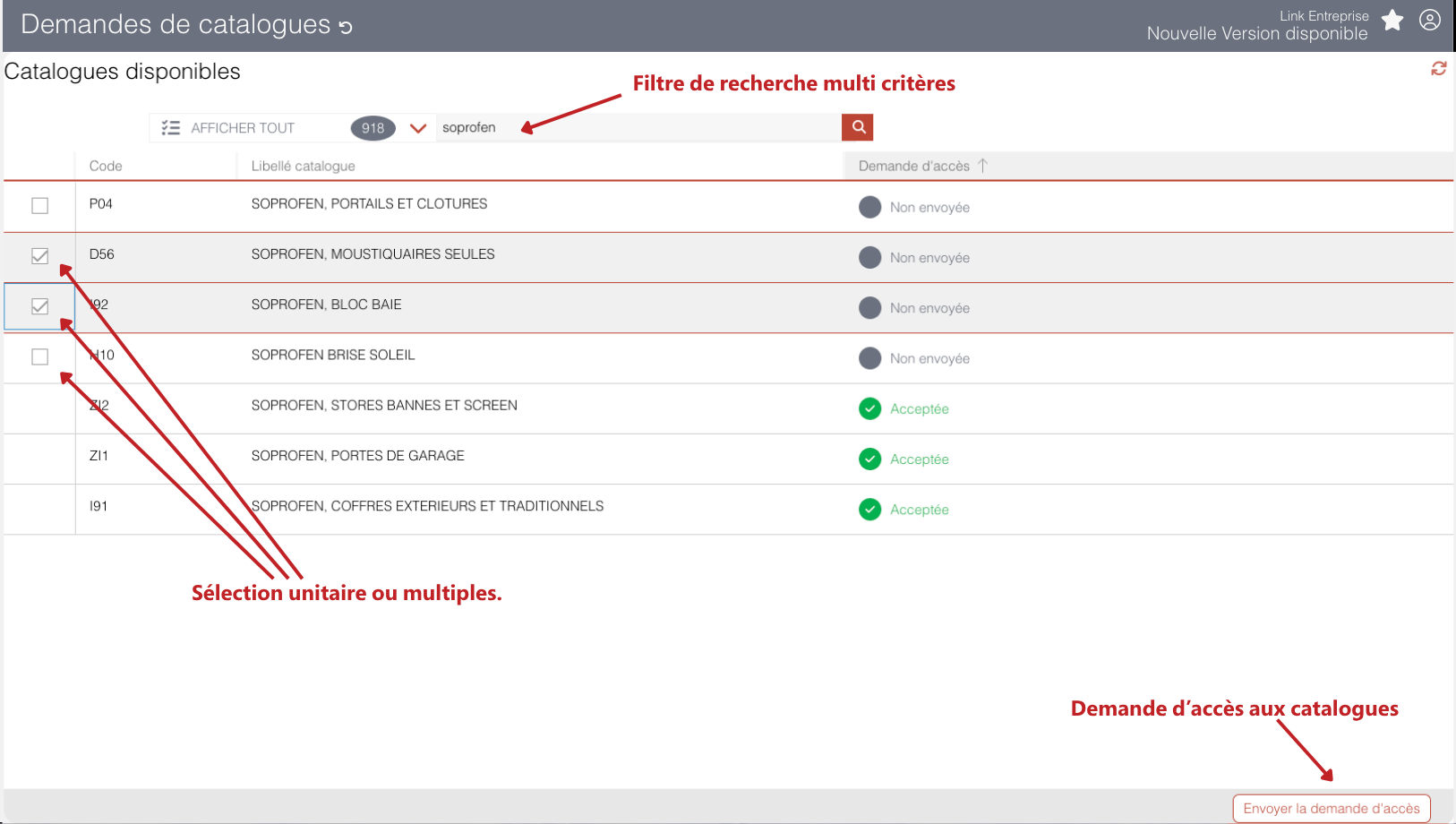Click the Catalogues disponibles heading
The height and width of the screenshot is (824, 1456).
point(122,72)
